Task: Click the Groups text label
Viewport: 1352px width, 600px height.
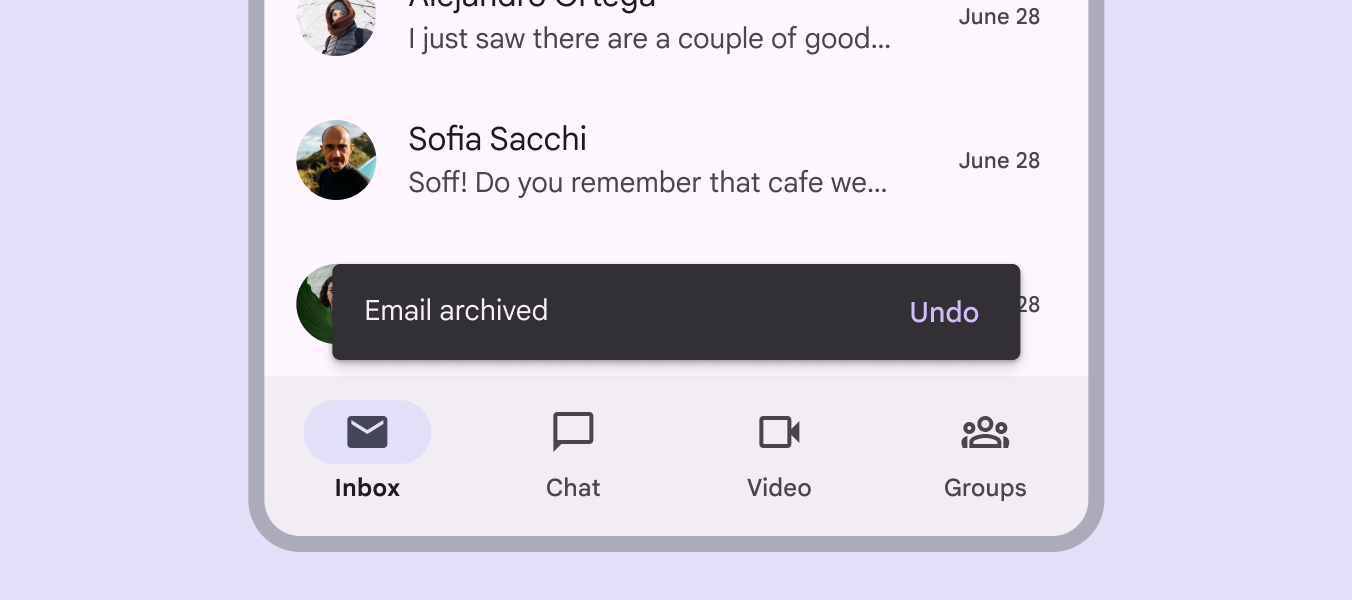Action: click(985, 488)
